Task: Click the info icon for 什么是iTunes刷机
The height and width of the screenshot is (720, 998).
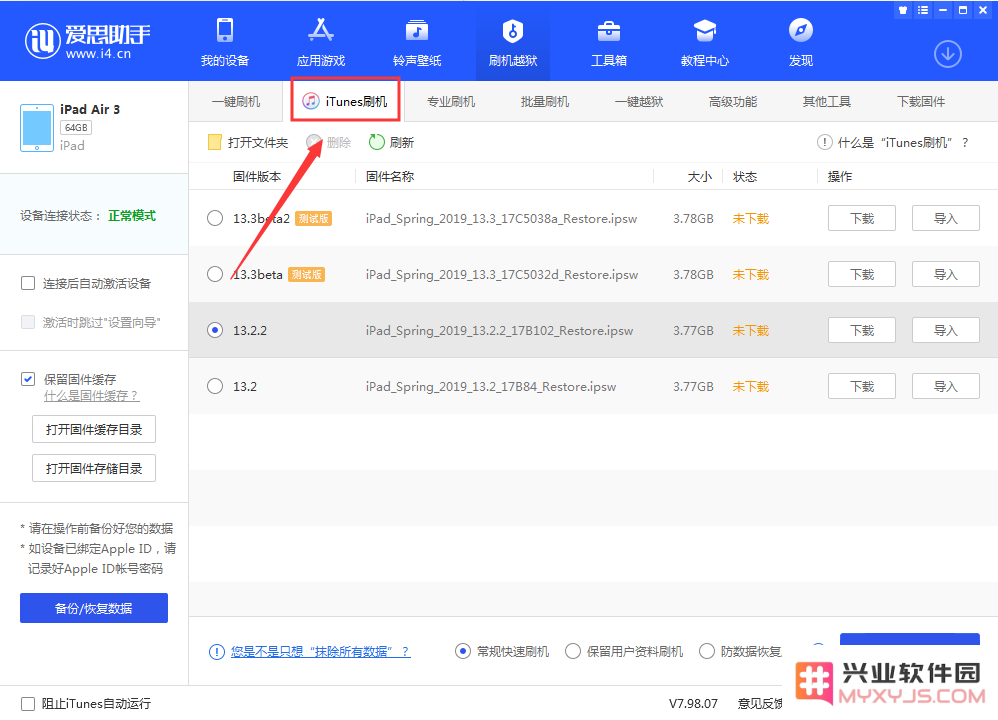Action: (824, 143)
